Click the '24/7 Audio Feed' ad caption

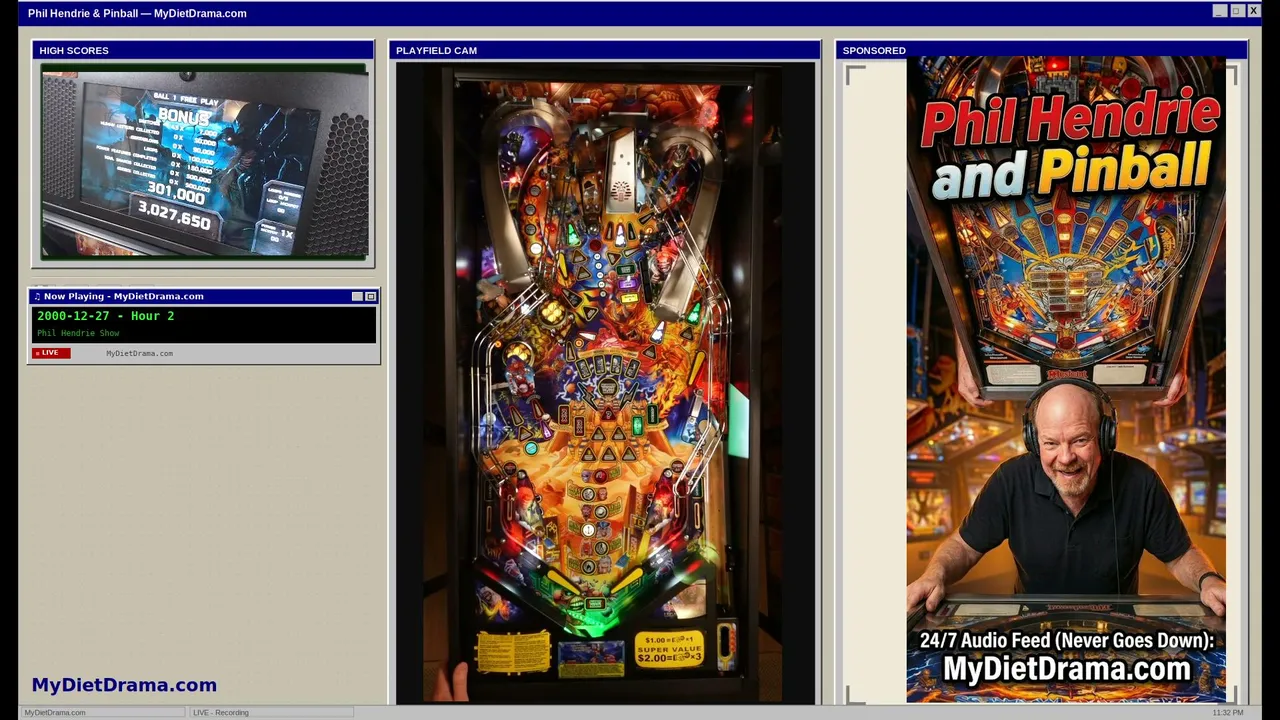tap(1066, 641)
